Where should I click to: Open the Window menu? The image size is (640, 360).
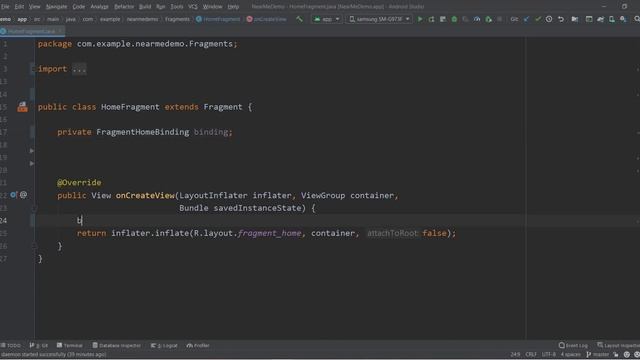212,7
